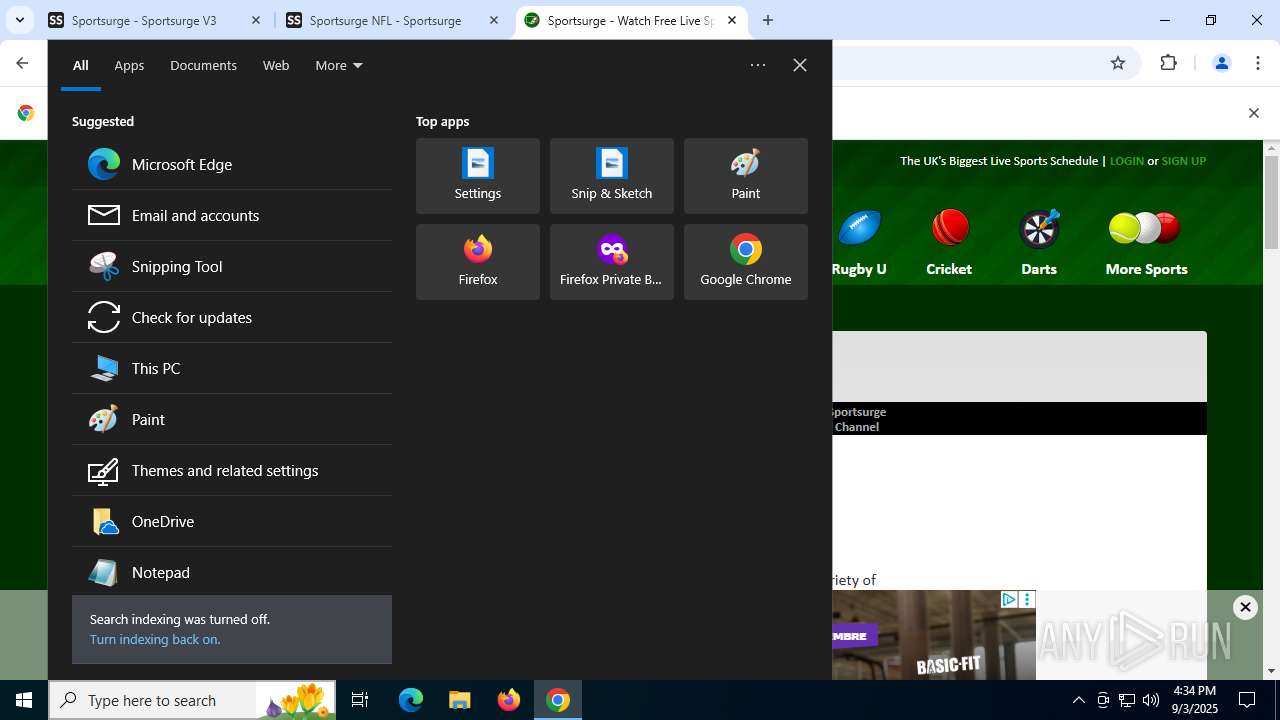
Task: Open Check for updates suggestion
Action: click(232, 317)
